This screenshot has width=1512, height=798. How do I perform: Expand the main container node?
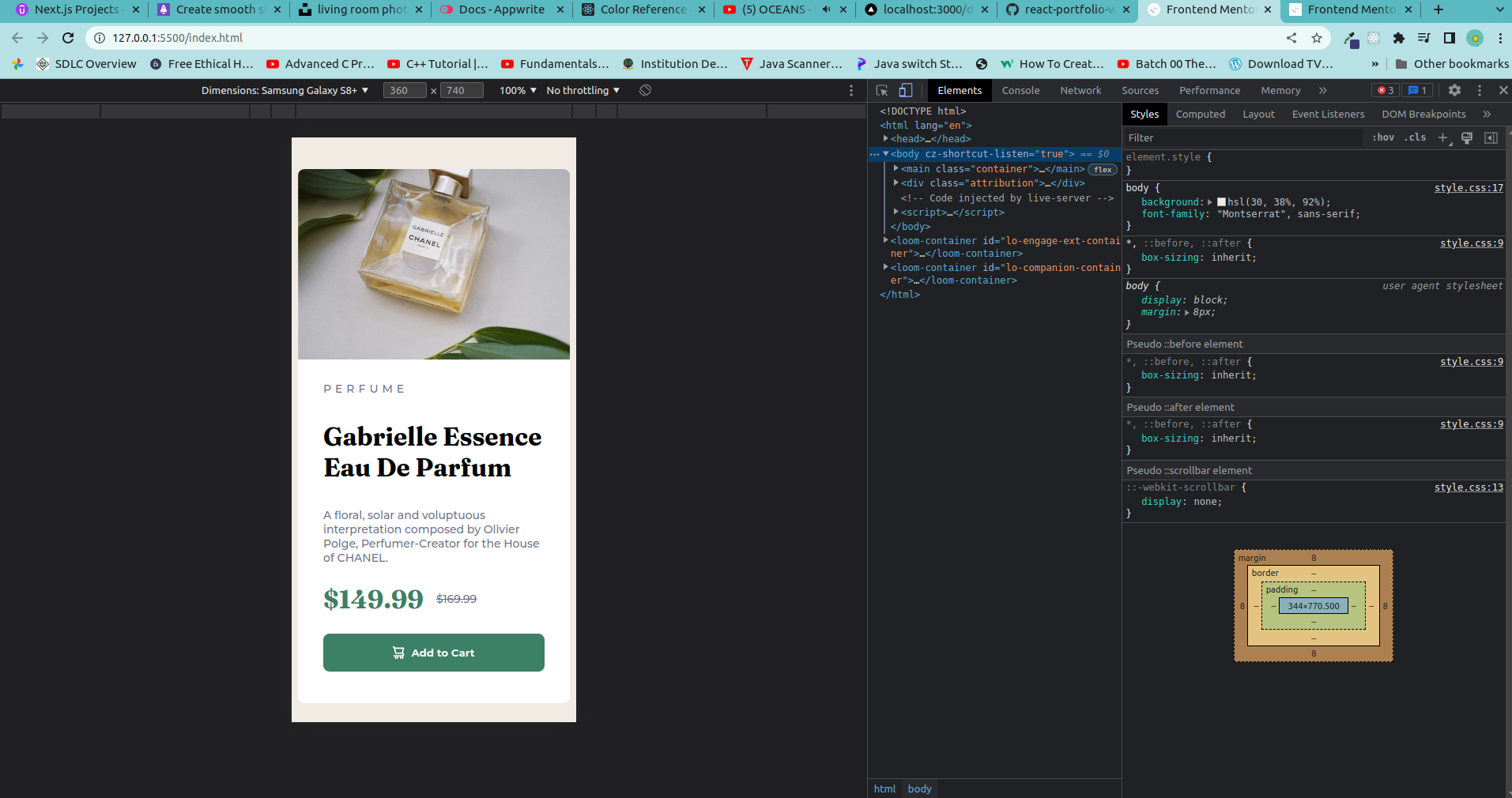[x=896, y=168]
